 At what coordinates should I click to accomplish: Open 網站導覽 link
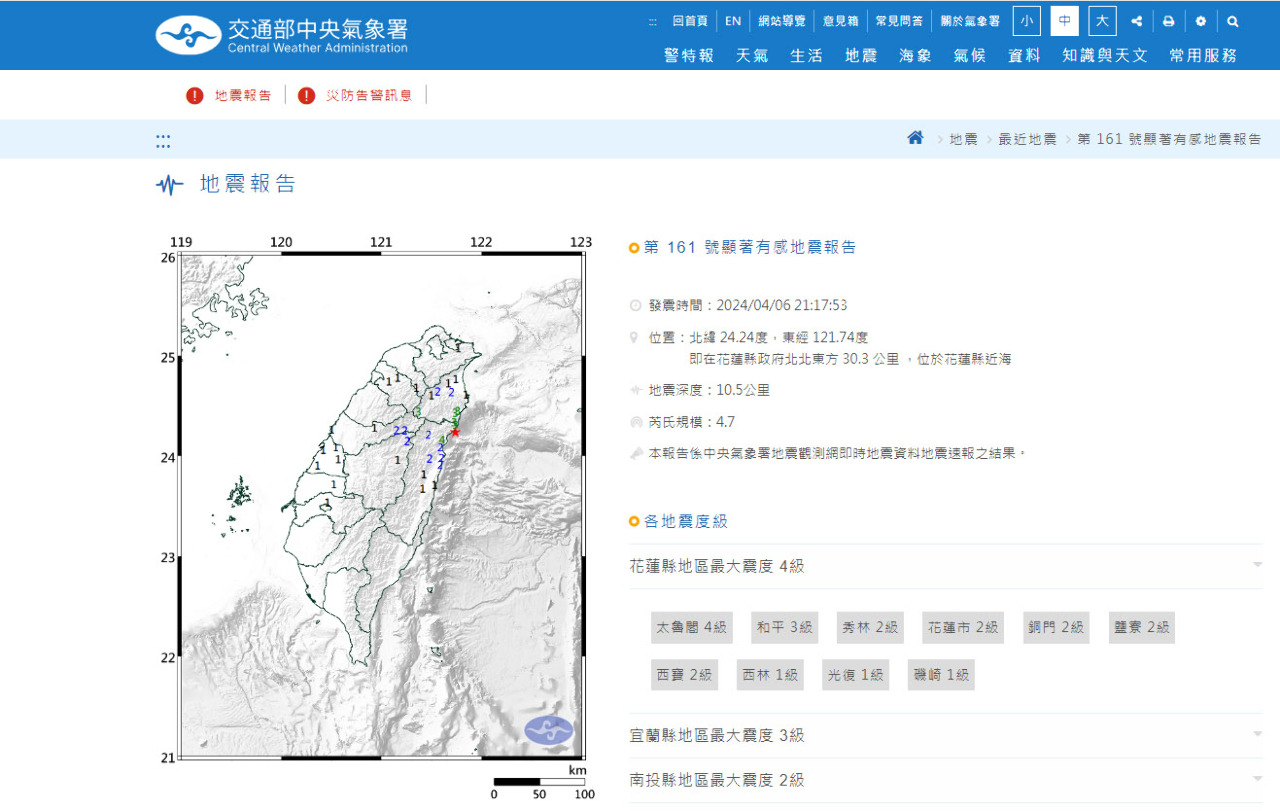[x=782, y=21]
